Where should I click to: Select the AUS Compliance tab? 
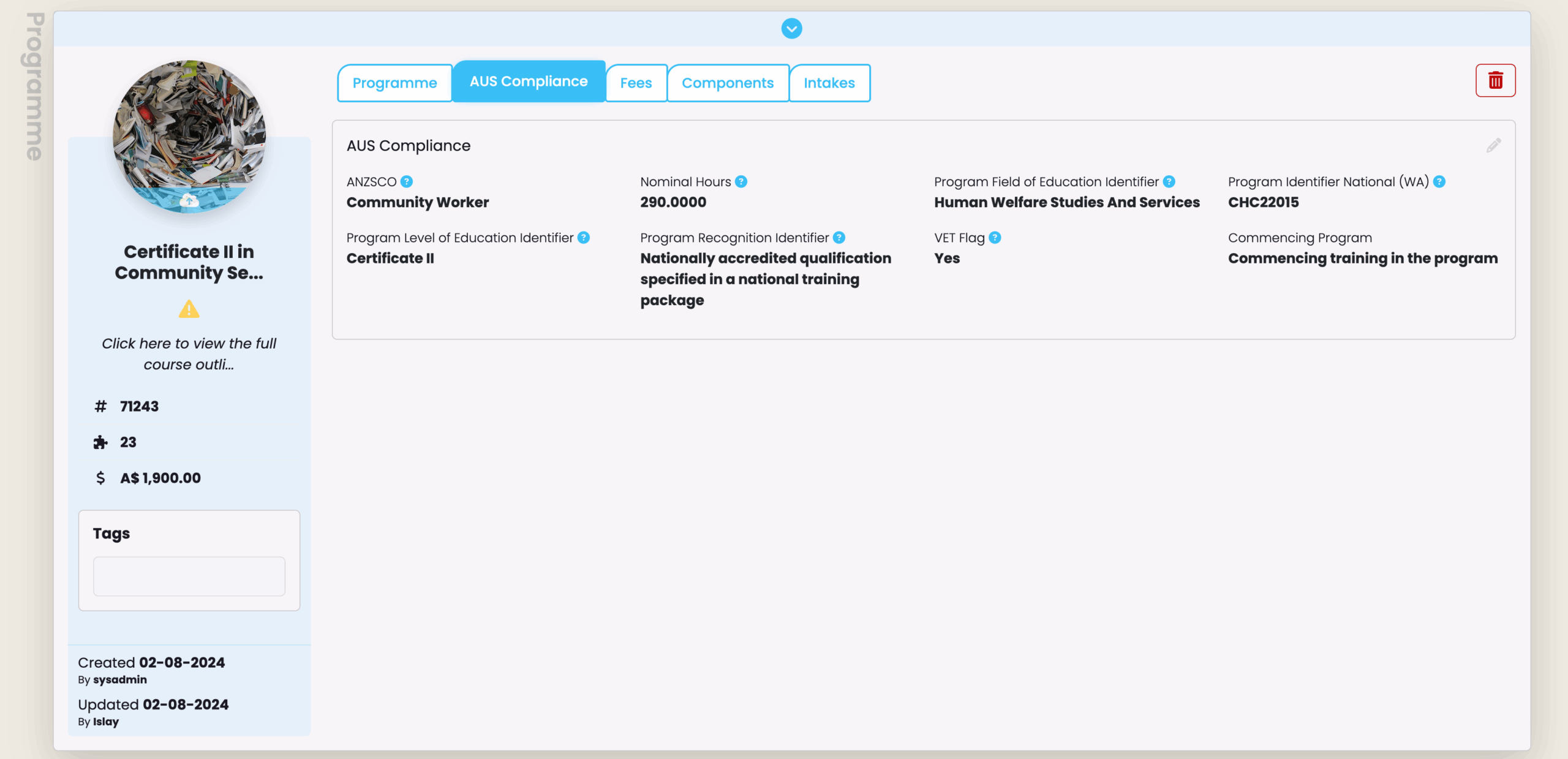tap(529, 81)
